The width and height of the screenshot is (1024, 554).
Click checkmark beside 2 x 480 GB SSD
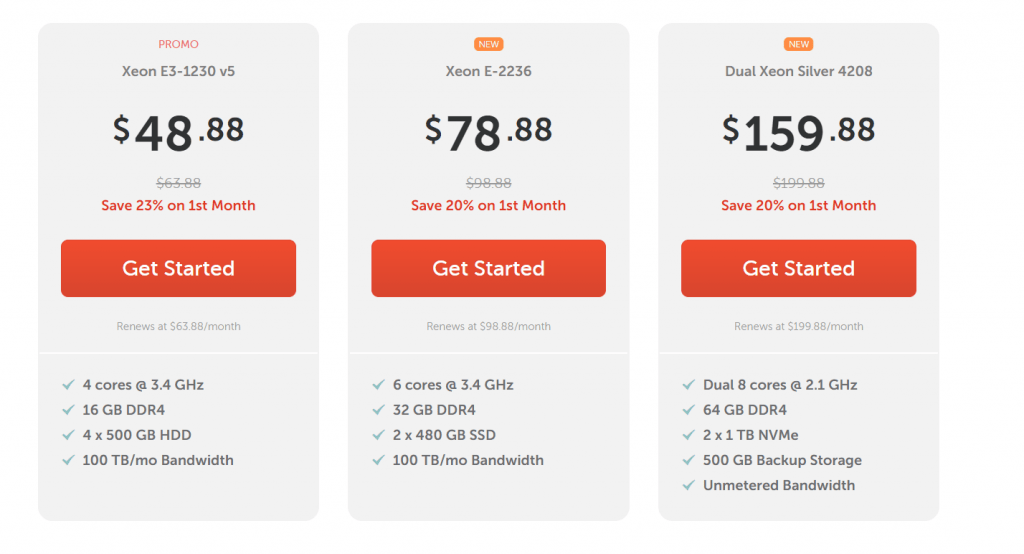pyautogui.click(x=379, y=435)
